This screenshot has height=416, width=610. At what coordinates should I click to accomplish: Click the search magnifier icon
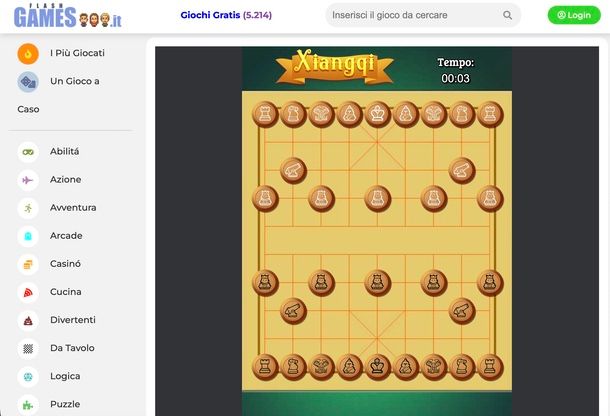point(507,15)
